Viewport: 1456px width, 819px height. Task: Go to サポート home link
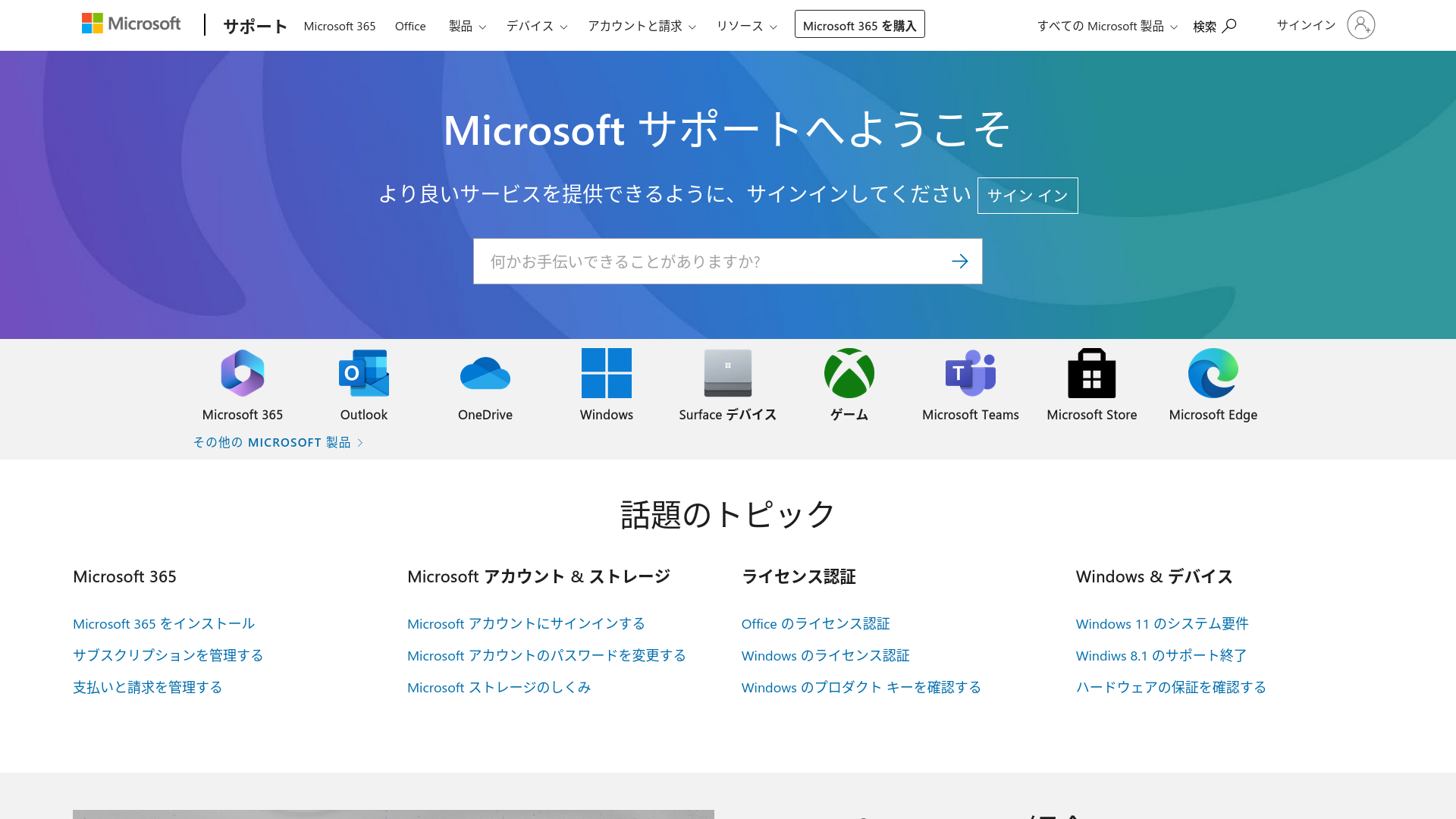click(x=255, y=26)
